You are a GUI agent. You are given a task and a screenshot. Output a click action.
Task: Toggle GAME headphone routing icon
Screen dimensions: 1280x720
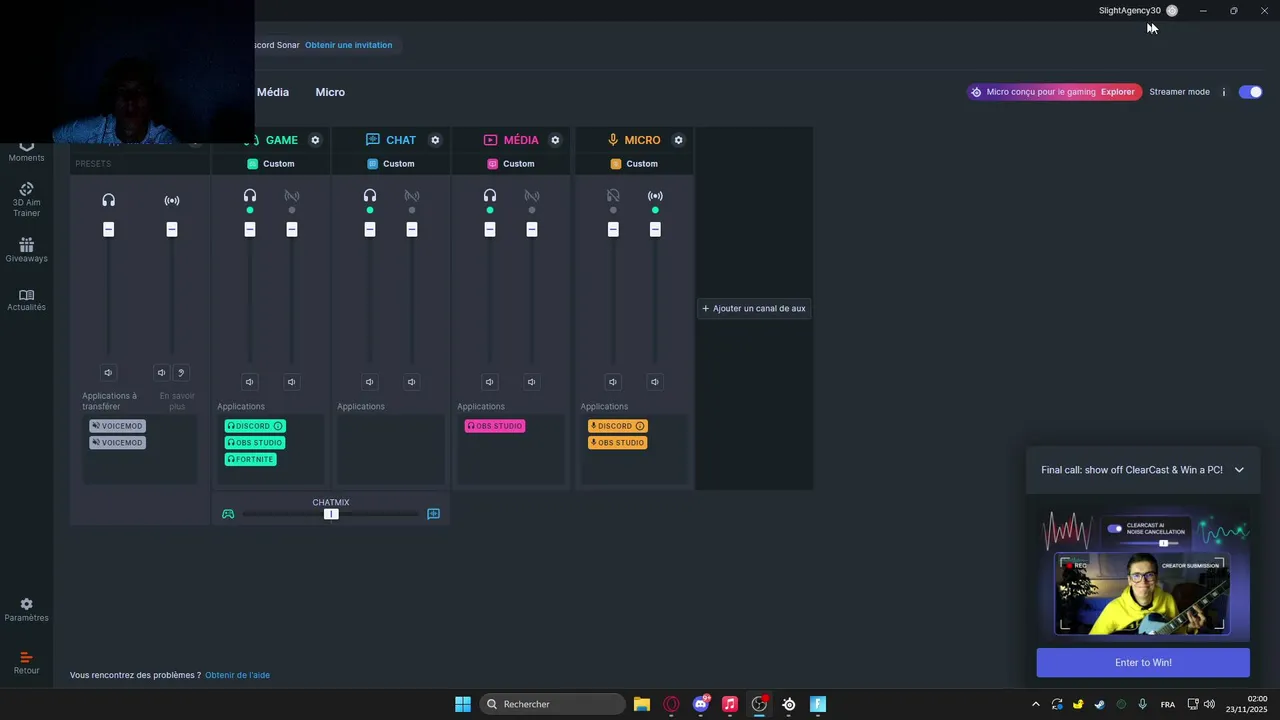250,196
